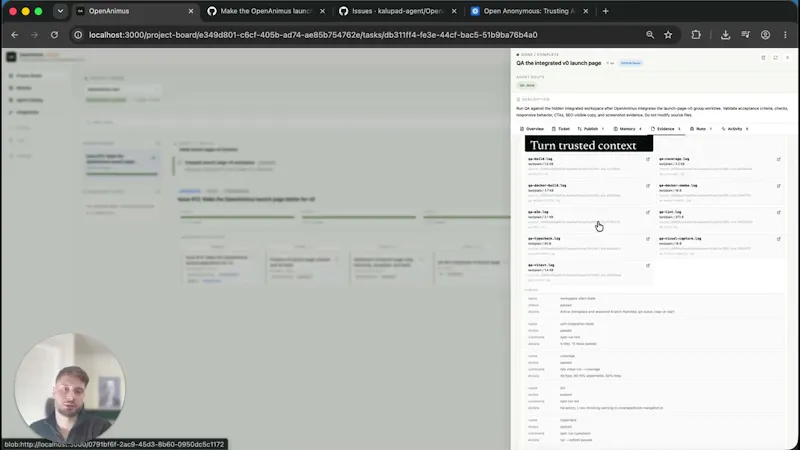Image resolution: width=800 pixels, height=450 pixels.
Task: Click the qa-lint.log file name
Action: pyautogui.click(x=670, y=212)
